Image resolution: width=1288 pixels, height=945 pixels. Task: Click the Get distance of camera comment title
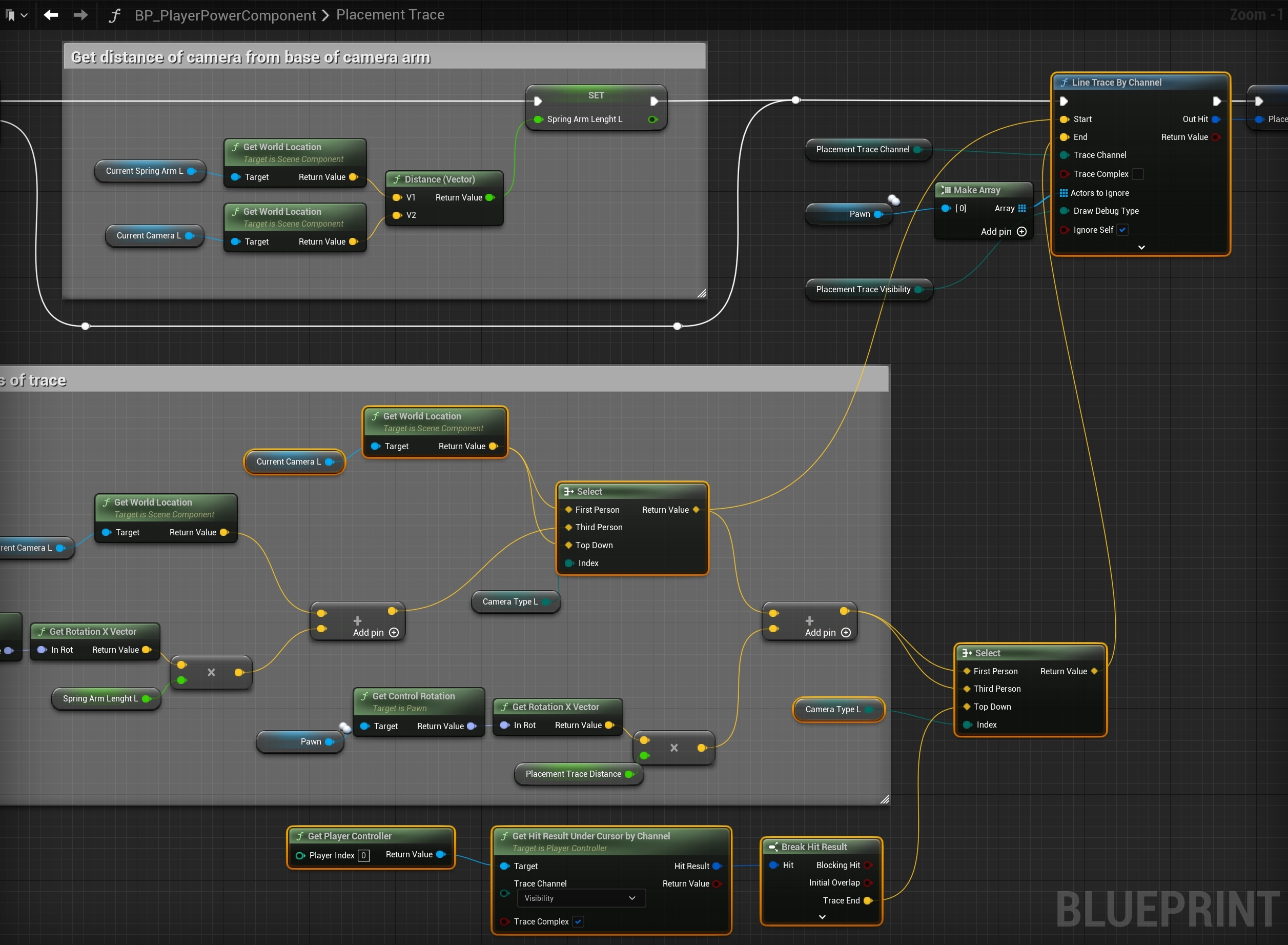[251, 57]
